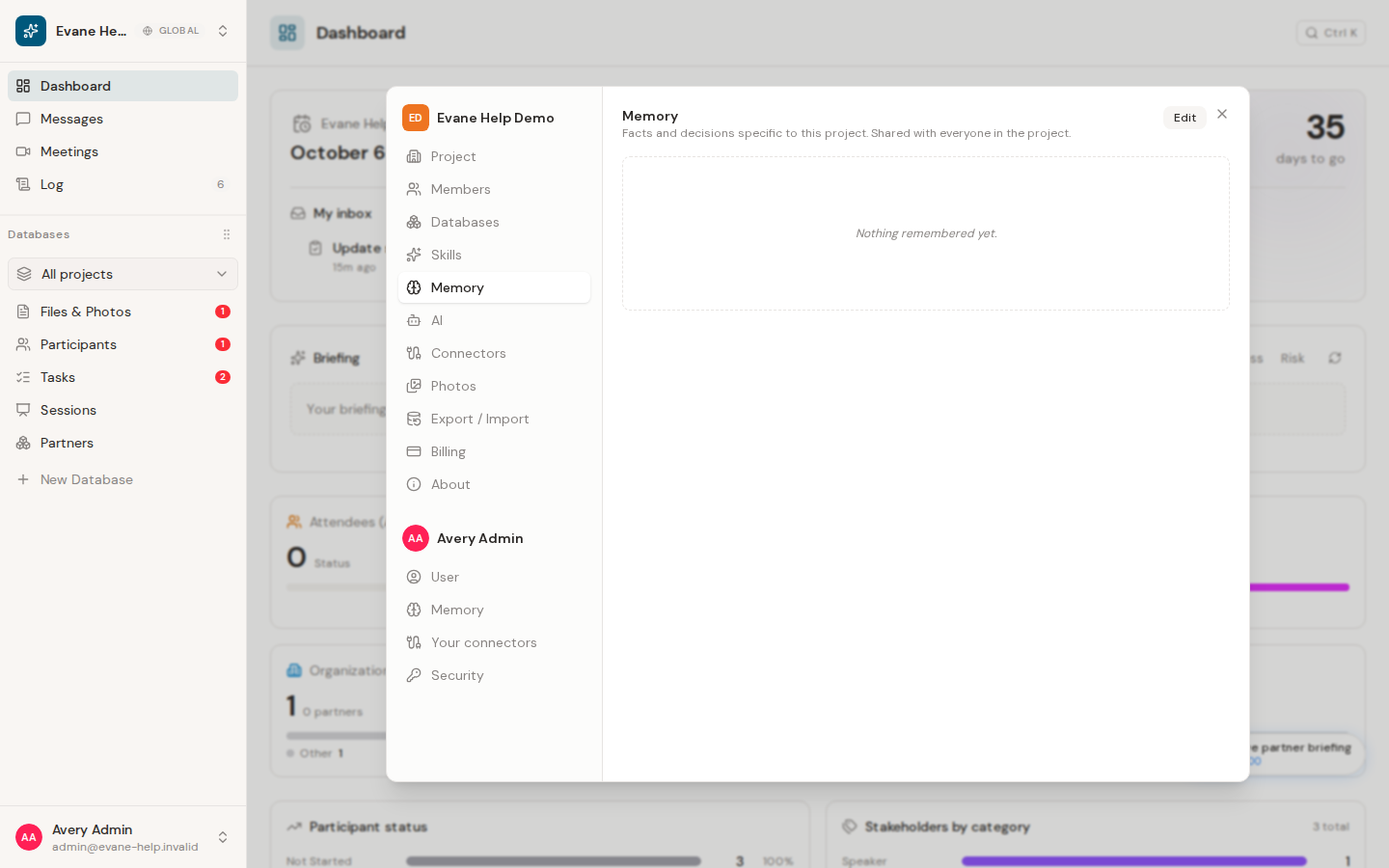Click the About info icon
Image resolution: width=1389 pixels, height=868 pixels.
[414, 484]
